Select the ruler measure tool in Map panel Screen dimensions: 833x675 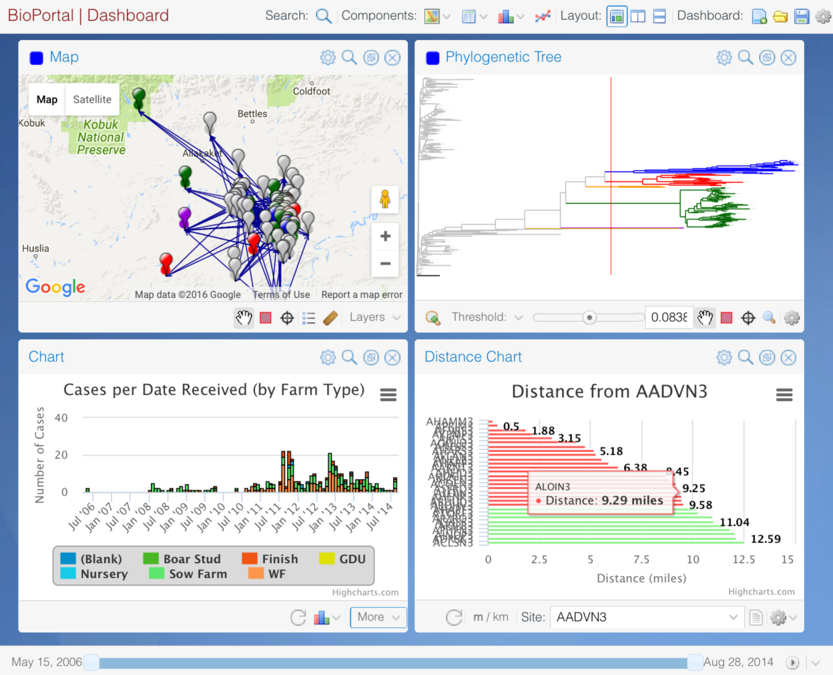[330, 318]
